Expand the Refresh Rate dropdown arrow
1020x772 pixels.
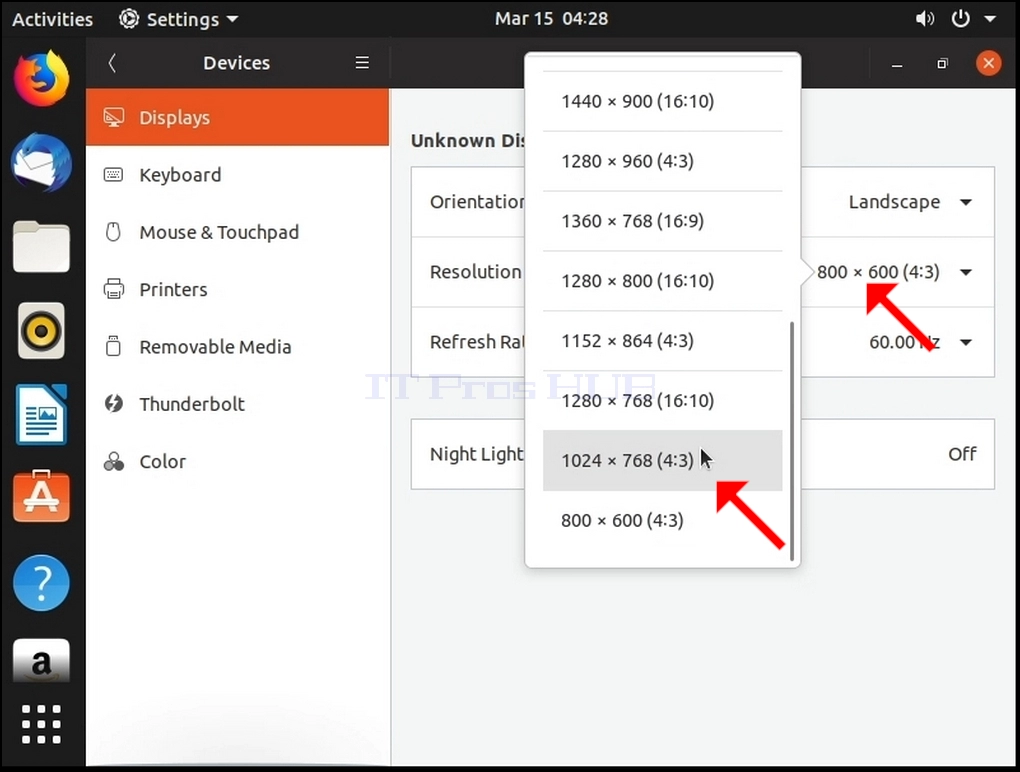pyautogui.click(x=966, y=342)
